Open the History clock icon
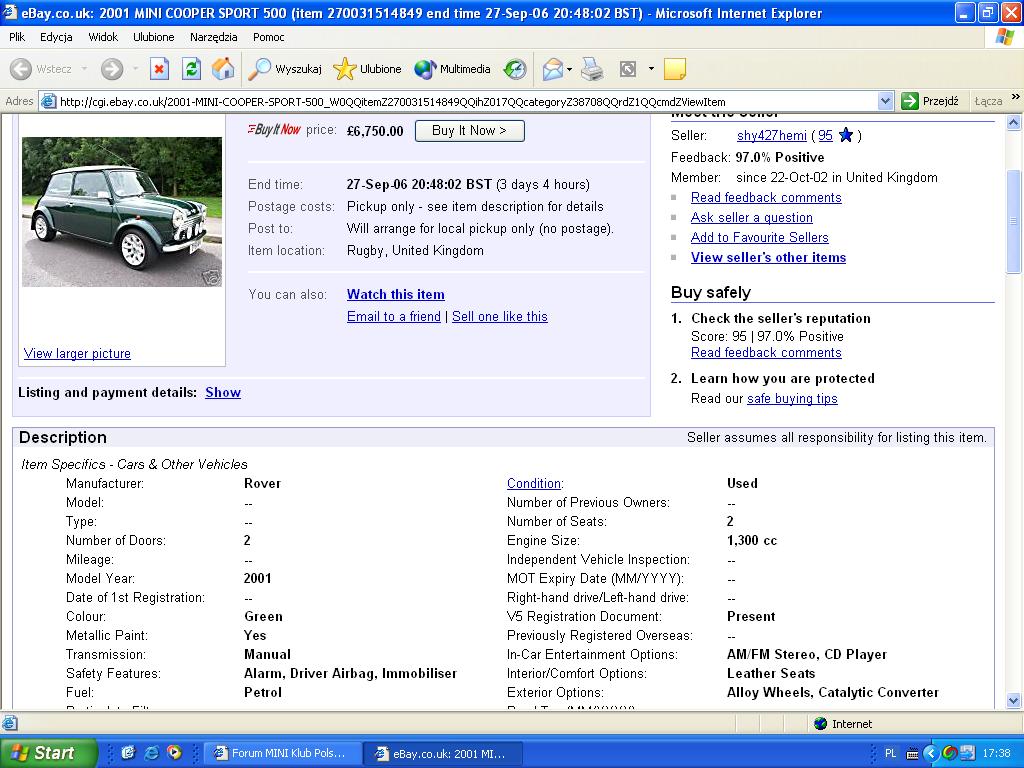 pos(515,69)
